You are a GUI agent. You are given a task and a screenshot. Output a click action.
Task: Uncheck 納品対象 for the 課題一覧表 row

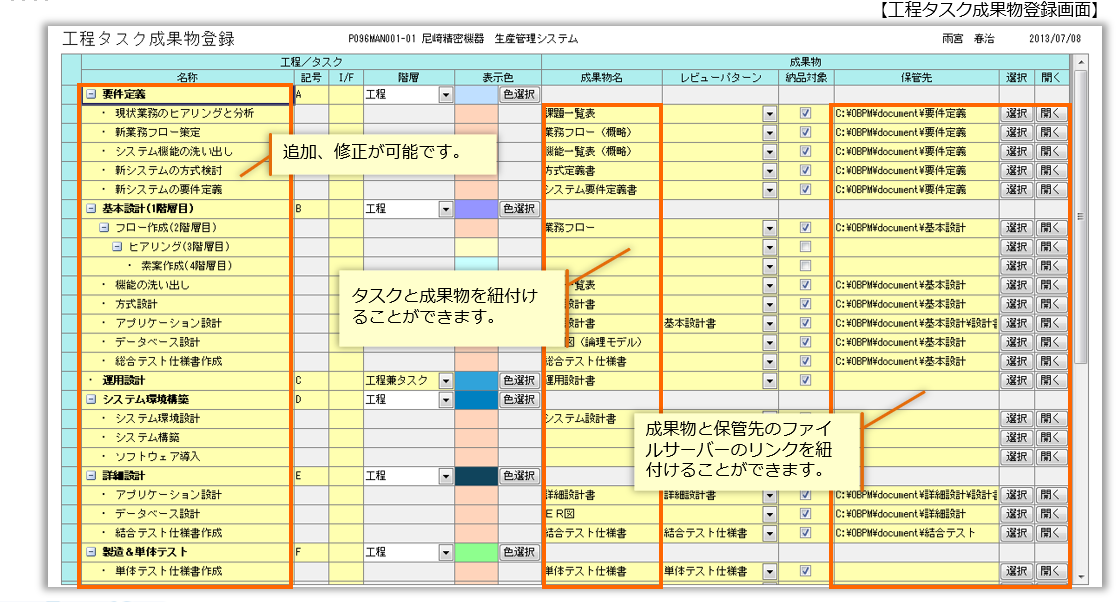805,114
